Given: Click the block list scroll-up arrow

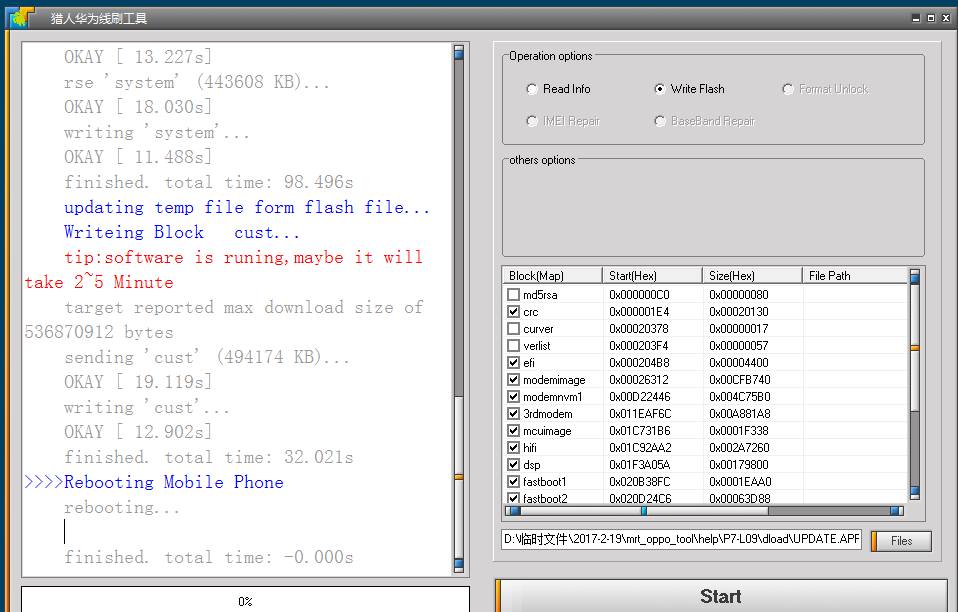Looking at the screenshot, I should (915, 277).
